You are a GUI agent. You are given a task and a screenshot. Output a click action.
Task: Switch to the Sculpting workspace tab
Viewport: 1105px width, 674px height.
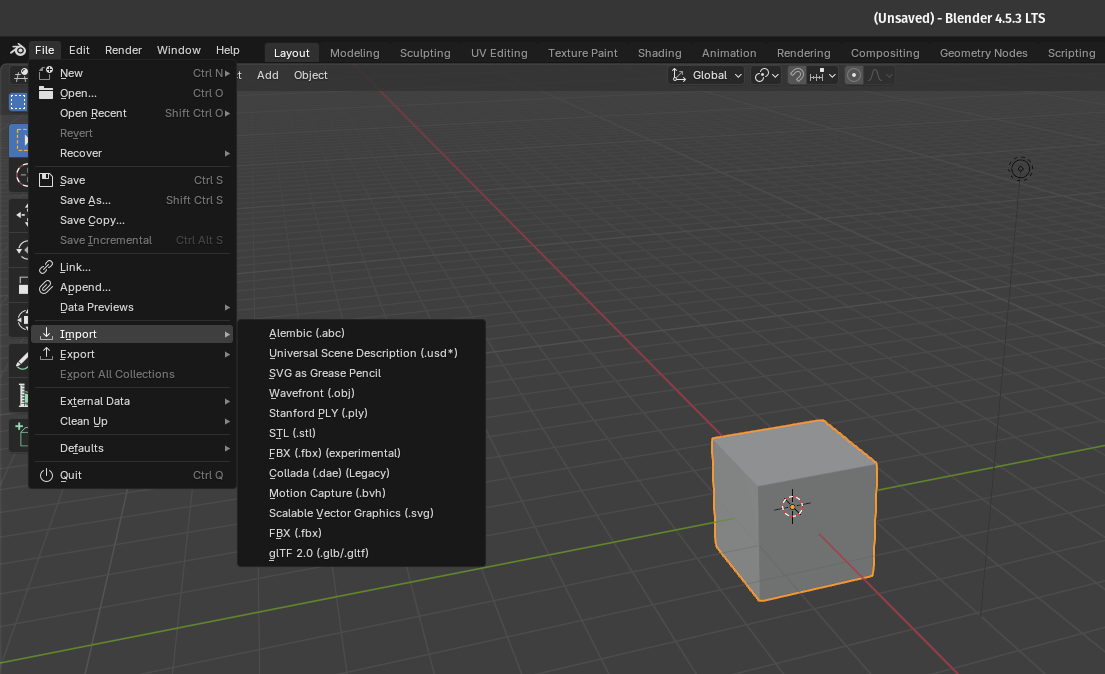(425, 53)
